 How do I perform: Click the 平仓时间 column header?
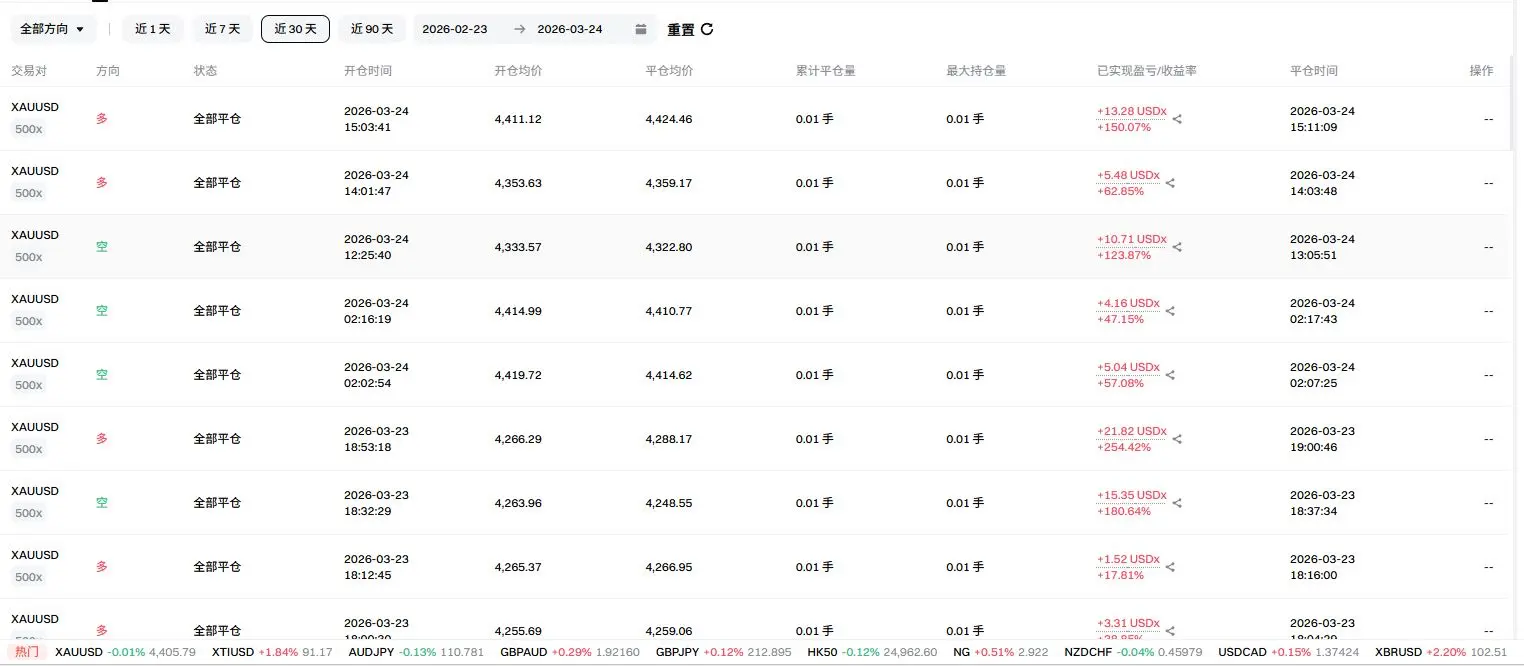click(1314, 71)
